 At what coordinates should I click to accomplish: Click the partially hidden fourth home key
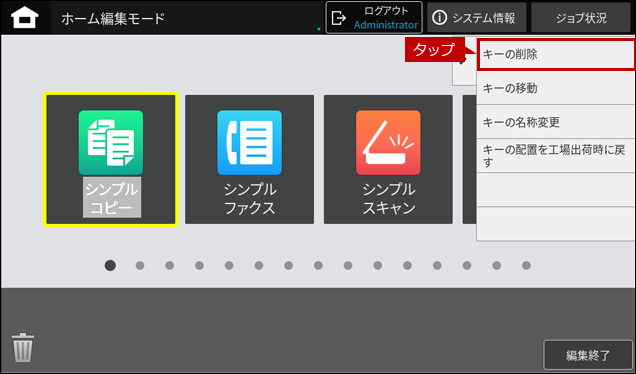[x=470, y=159]
